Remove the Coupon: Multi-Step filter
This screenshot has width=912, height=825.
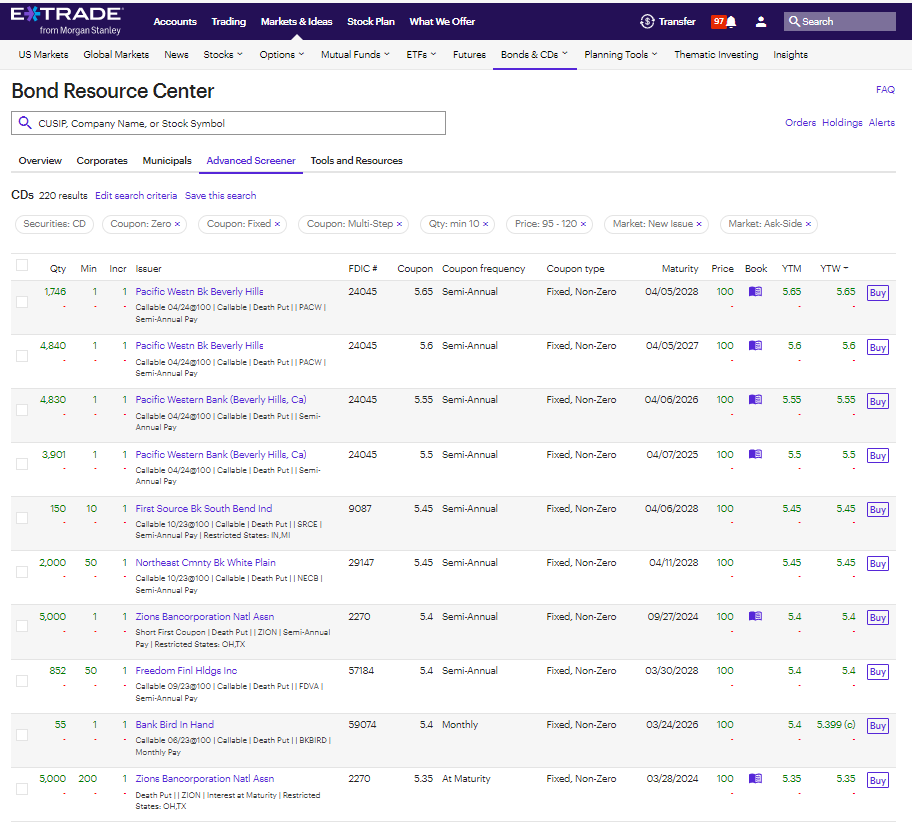tap(400, 224)
